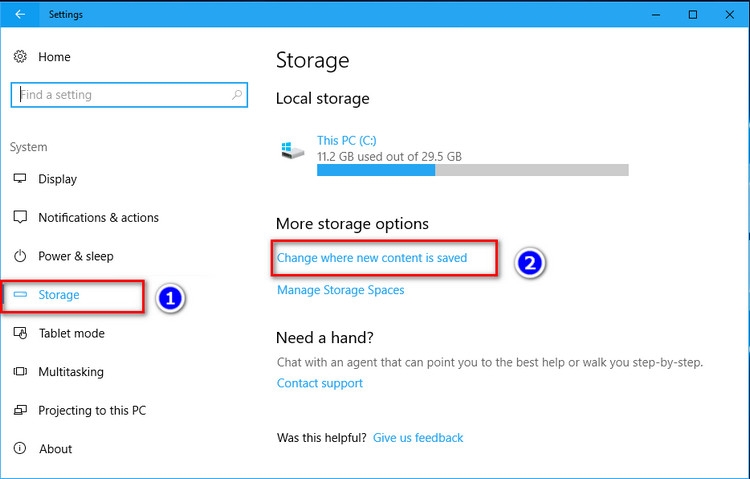Close the Settings window
750x479 pixels.
click(x=729, y=14)
